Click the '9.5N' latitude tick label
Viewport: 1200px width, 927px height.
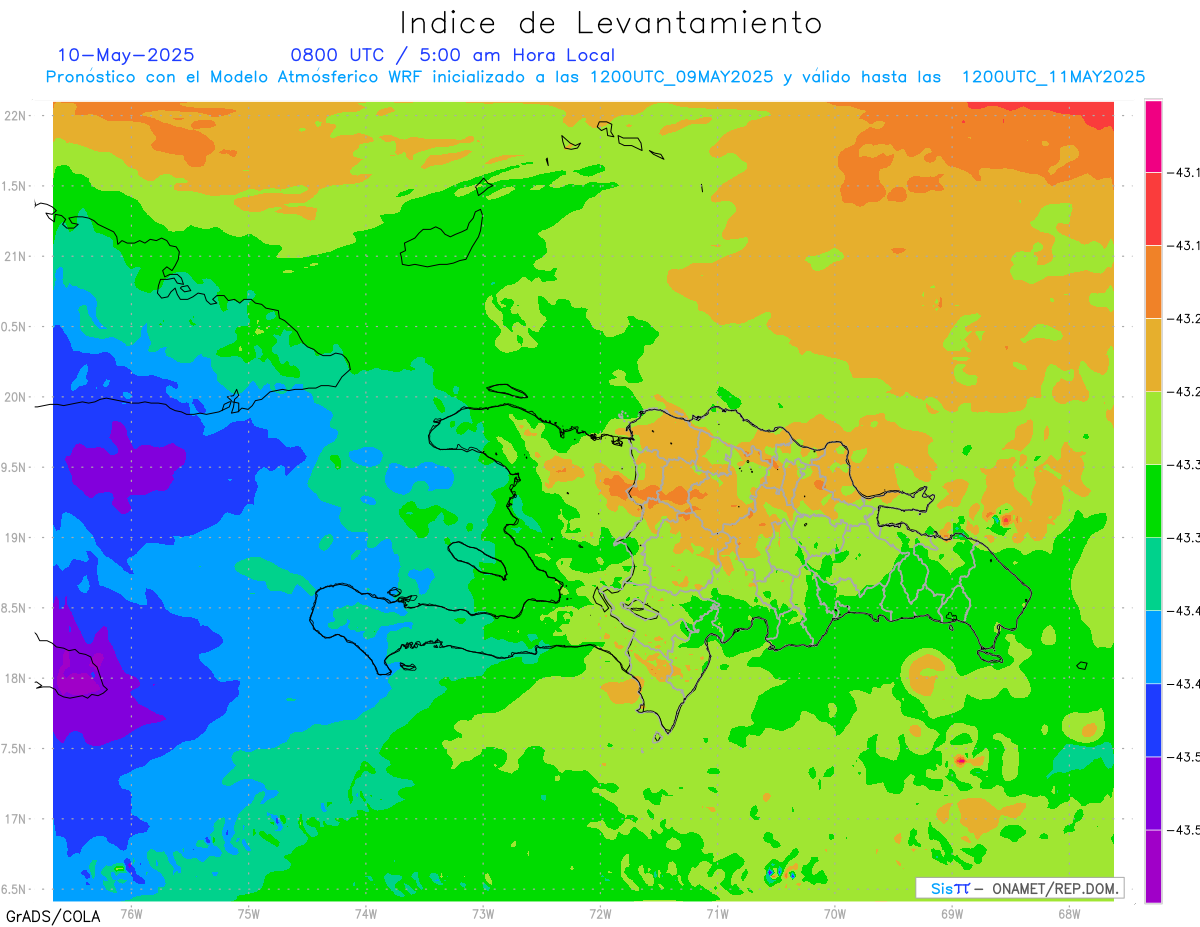[15, 467]
